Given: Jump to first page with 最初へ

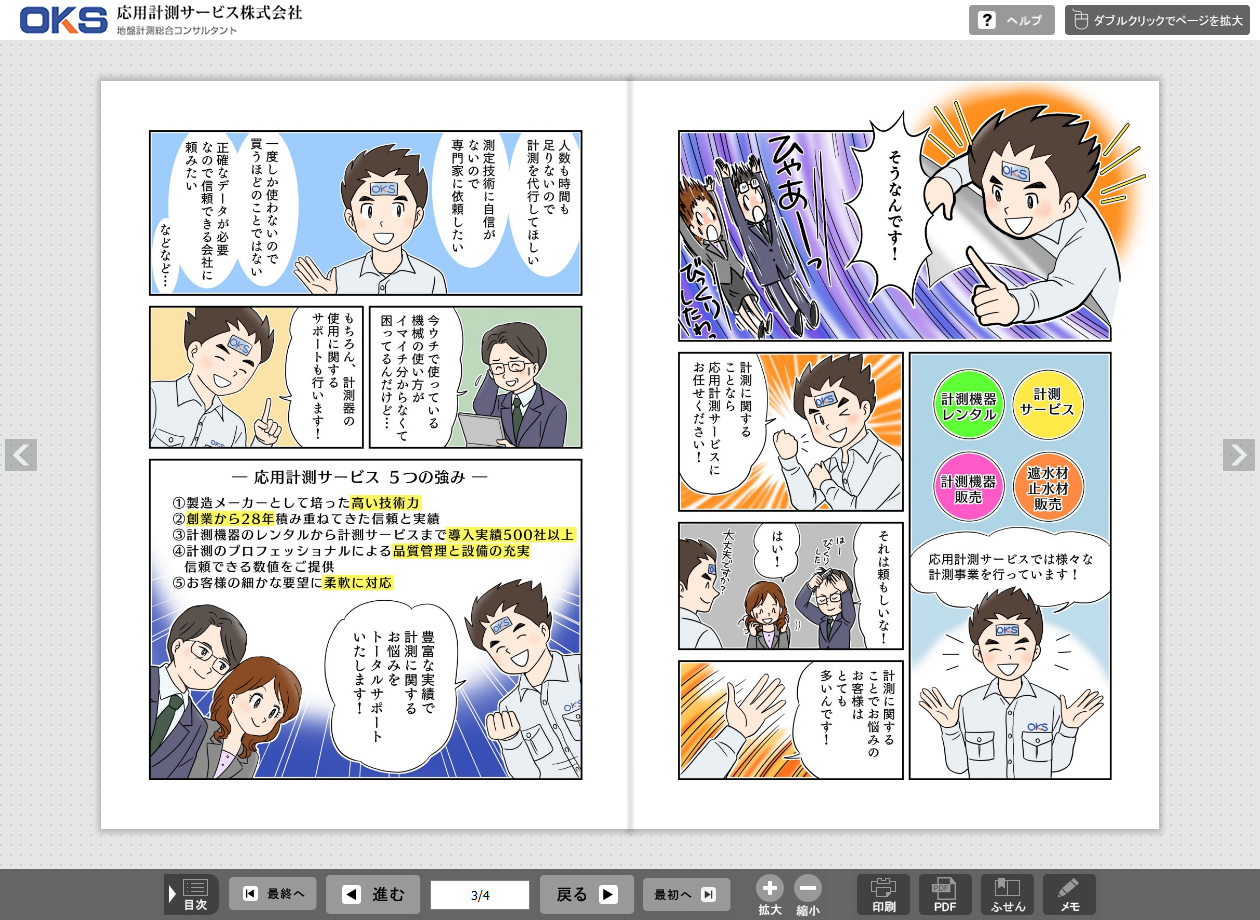Looking at the screenshot, I should point(686,894).
